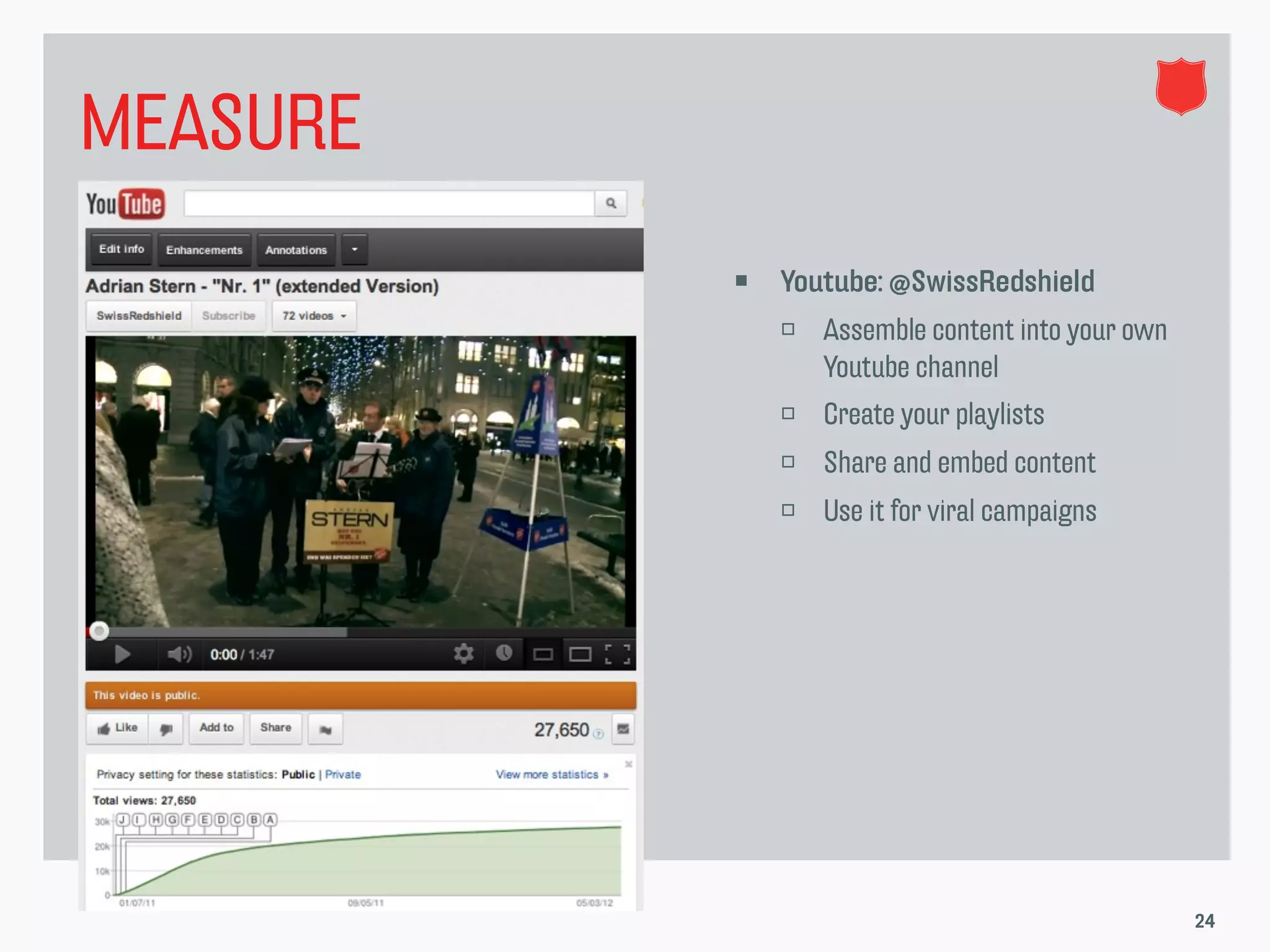The width and height of the screenshot is (1270, 952).
Task: Click the help icon beside 27,650
Action: click(598, 734)
